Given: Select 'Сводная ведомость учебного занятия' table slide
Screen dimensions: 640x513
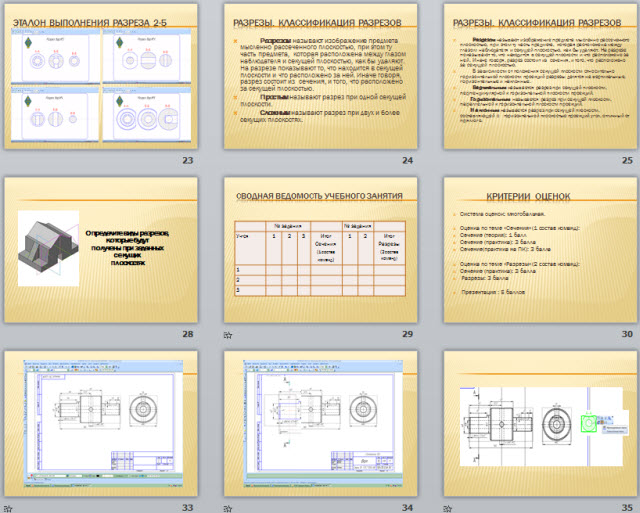Looking at the screenshot, I should 320,250.
